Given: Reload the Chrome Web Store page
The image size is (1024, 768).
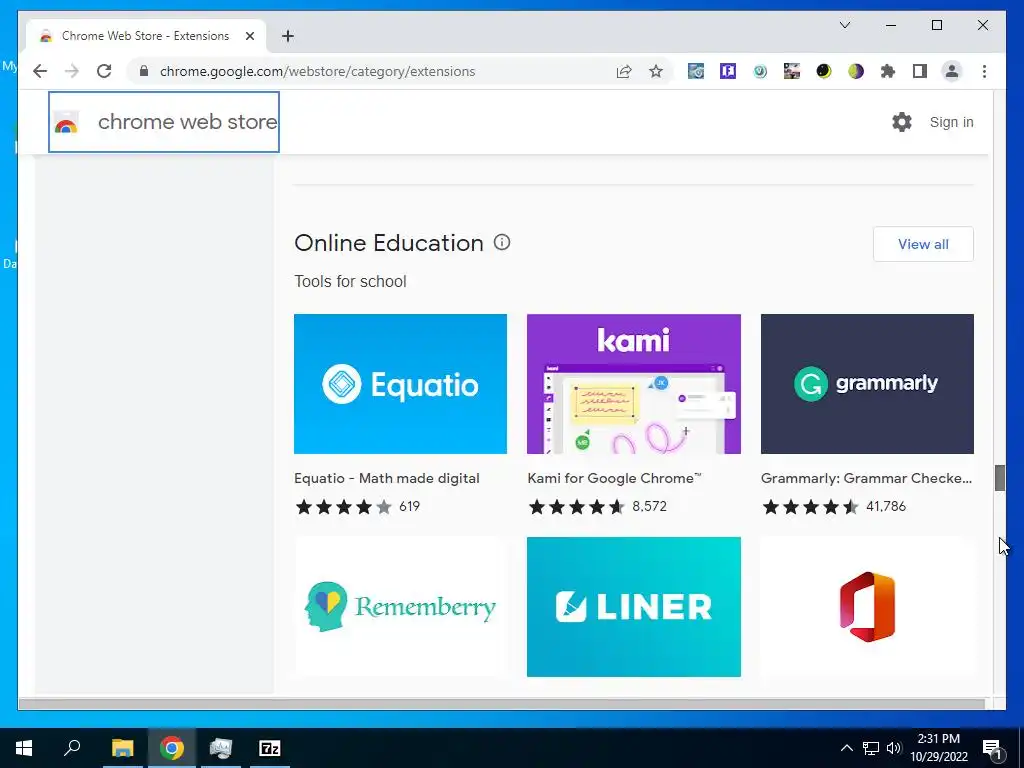Looking at the screenshot, I should [104, 71].
